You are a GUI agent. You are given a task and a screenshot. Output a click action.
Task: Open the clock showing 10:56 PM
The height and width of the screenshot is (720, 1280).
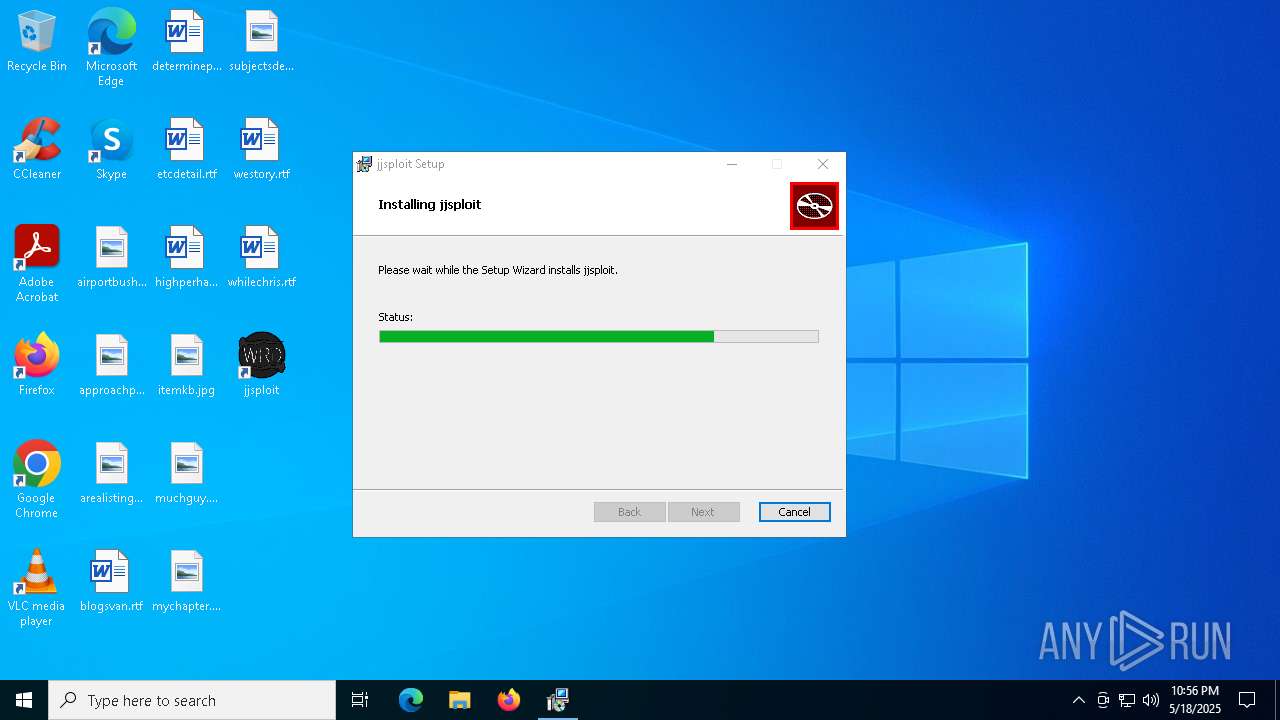(1195, 700)
